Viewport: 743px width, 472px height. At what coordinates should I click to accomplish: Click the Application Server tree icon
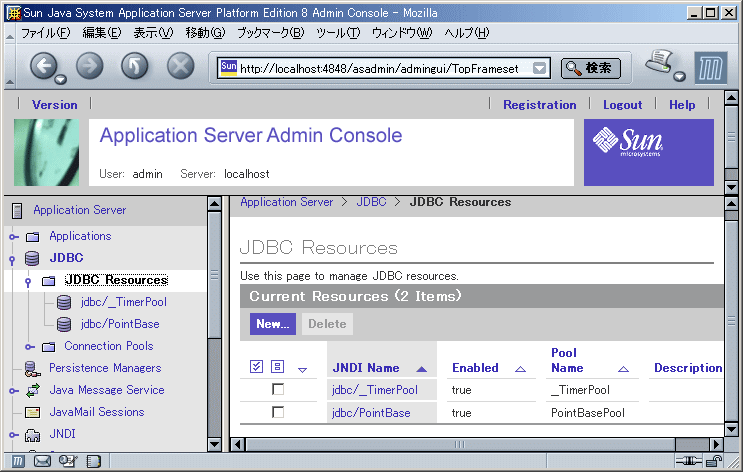tap(17, 210)
